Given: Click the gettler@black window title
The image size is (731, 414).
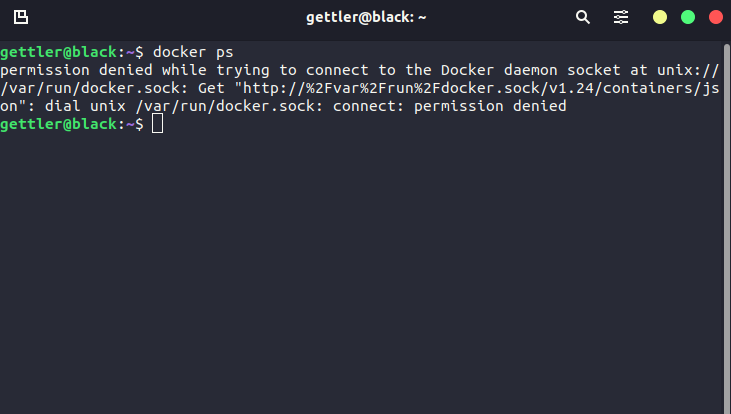Looking at the screenshot, I should click(x=366, y=17).
